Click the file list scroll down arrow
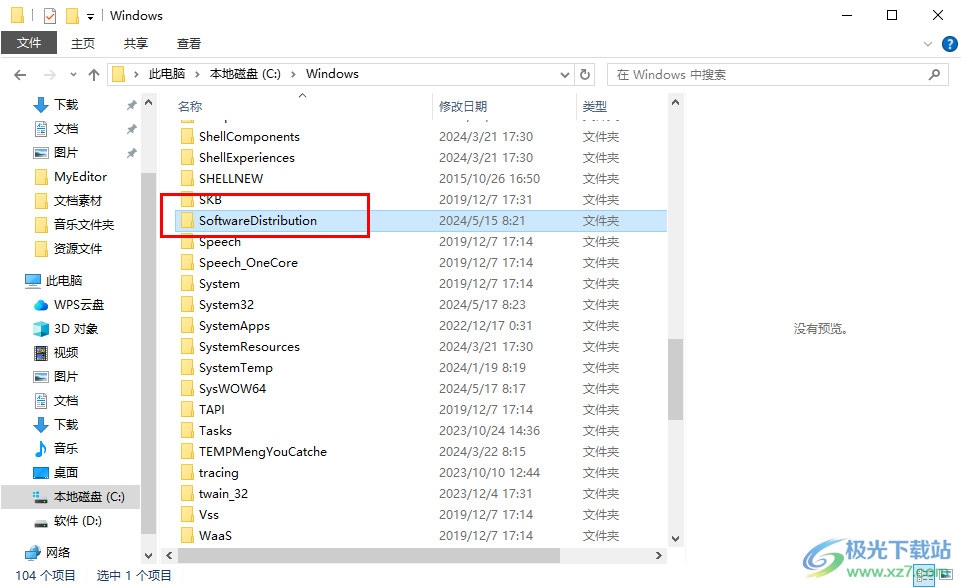 (675, 539)
